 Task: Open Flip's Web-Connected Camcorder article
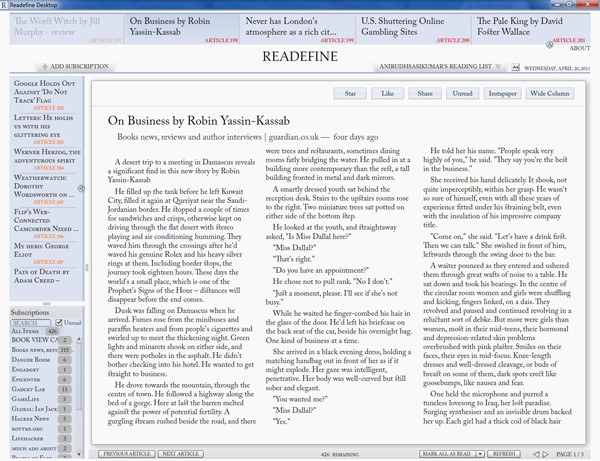point(45,223)
